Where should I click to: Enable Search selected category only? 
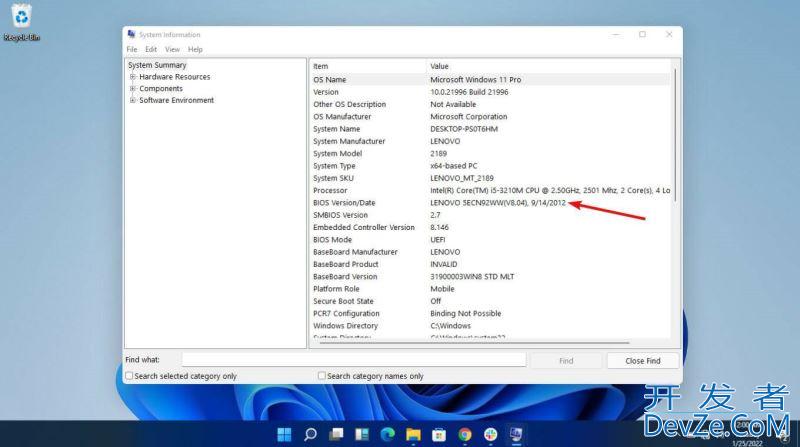[130, 376]
